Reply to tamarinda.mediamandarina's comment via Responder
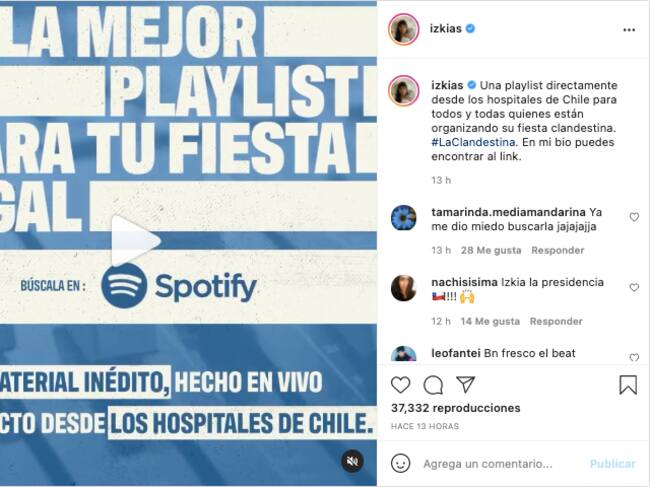The width and height of the screenshot is (650, 487). (x=558, y=250)
